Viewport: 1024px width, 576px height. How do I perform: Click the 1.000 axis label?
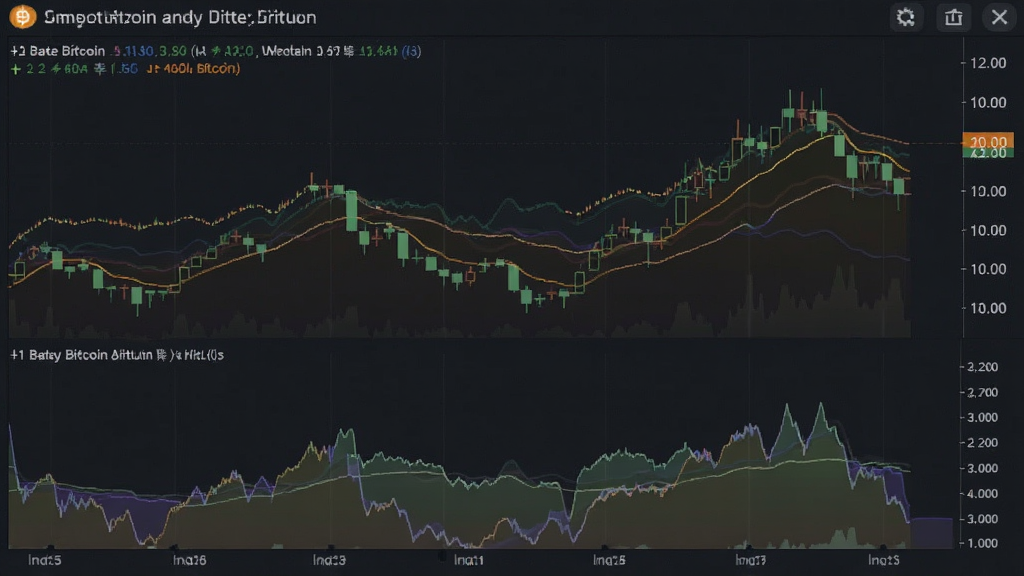point(982,543)
